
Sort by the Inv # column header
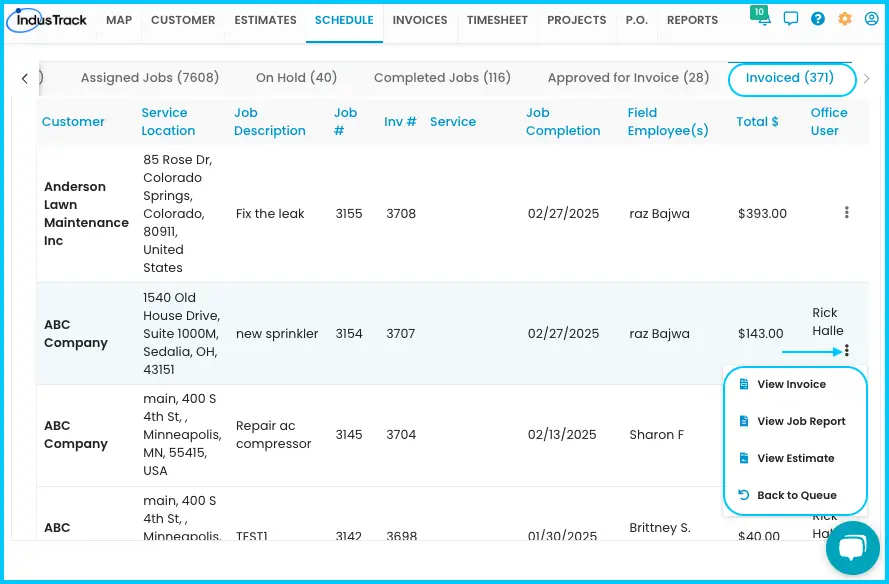[400, 121]
